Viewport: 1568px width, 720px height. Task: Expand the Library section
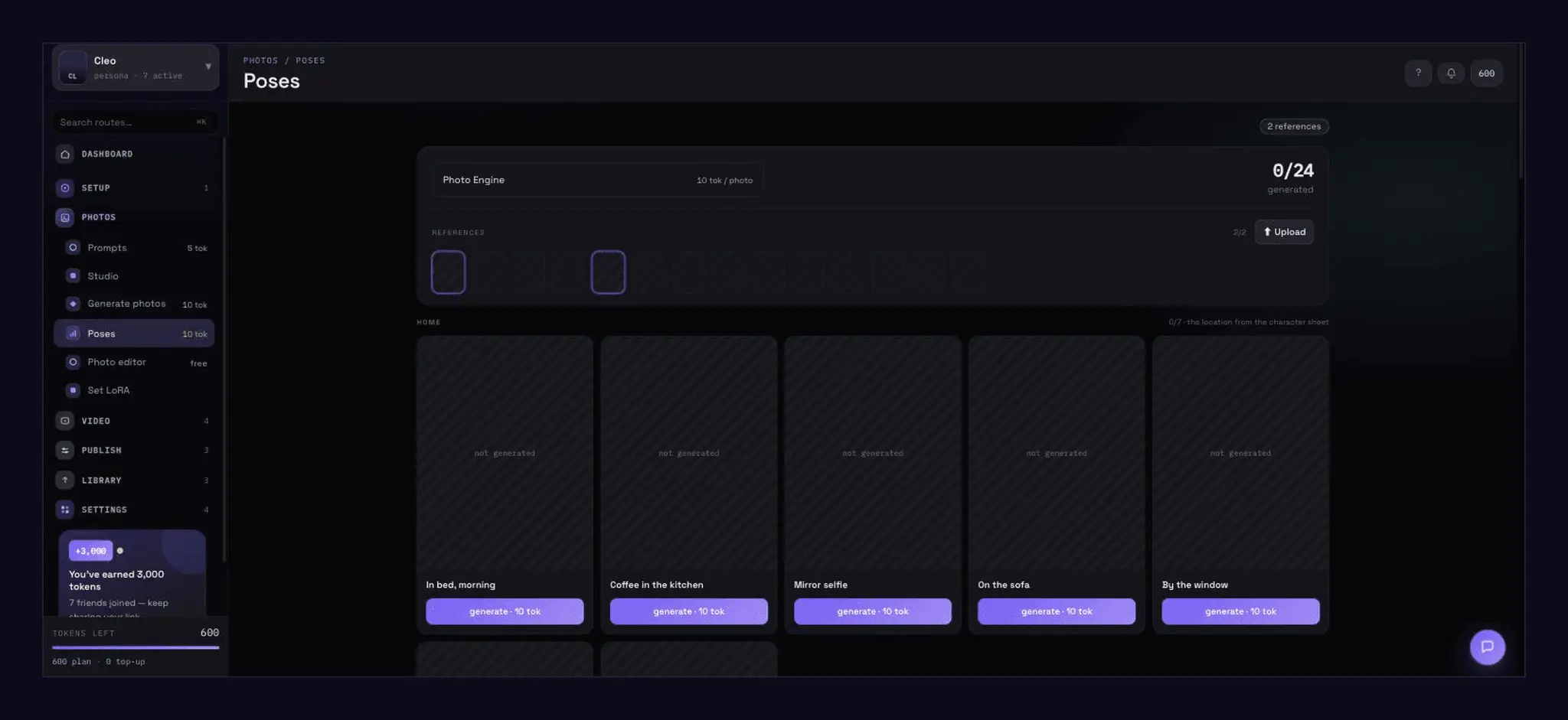(x=135, y=480)
